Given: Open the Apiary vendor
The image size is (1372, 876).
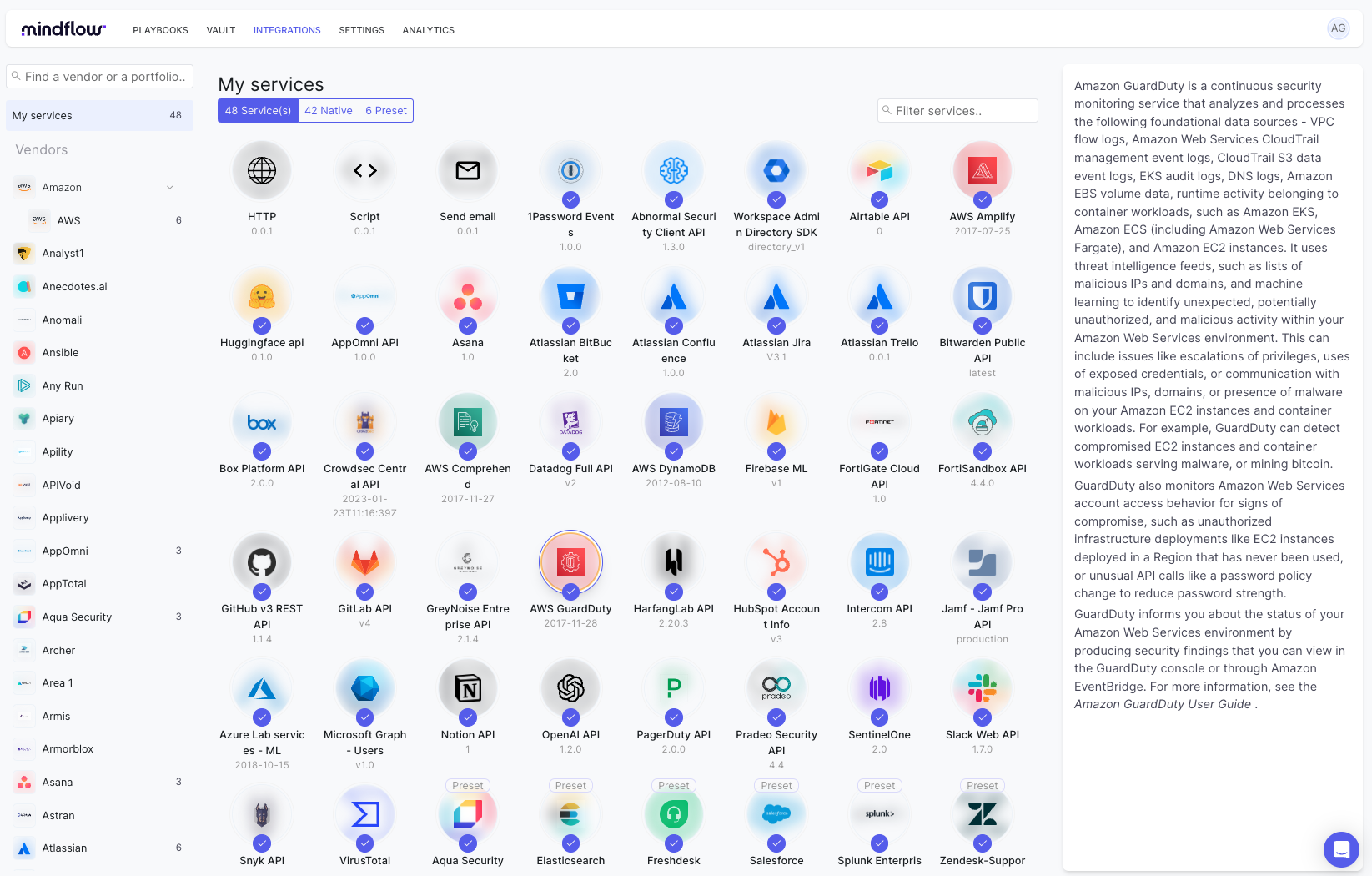Looking at the screenshot, I should (99, 418).
